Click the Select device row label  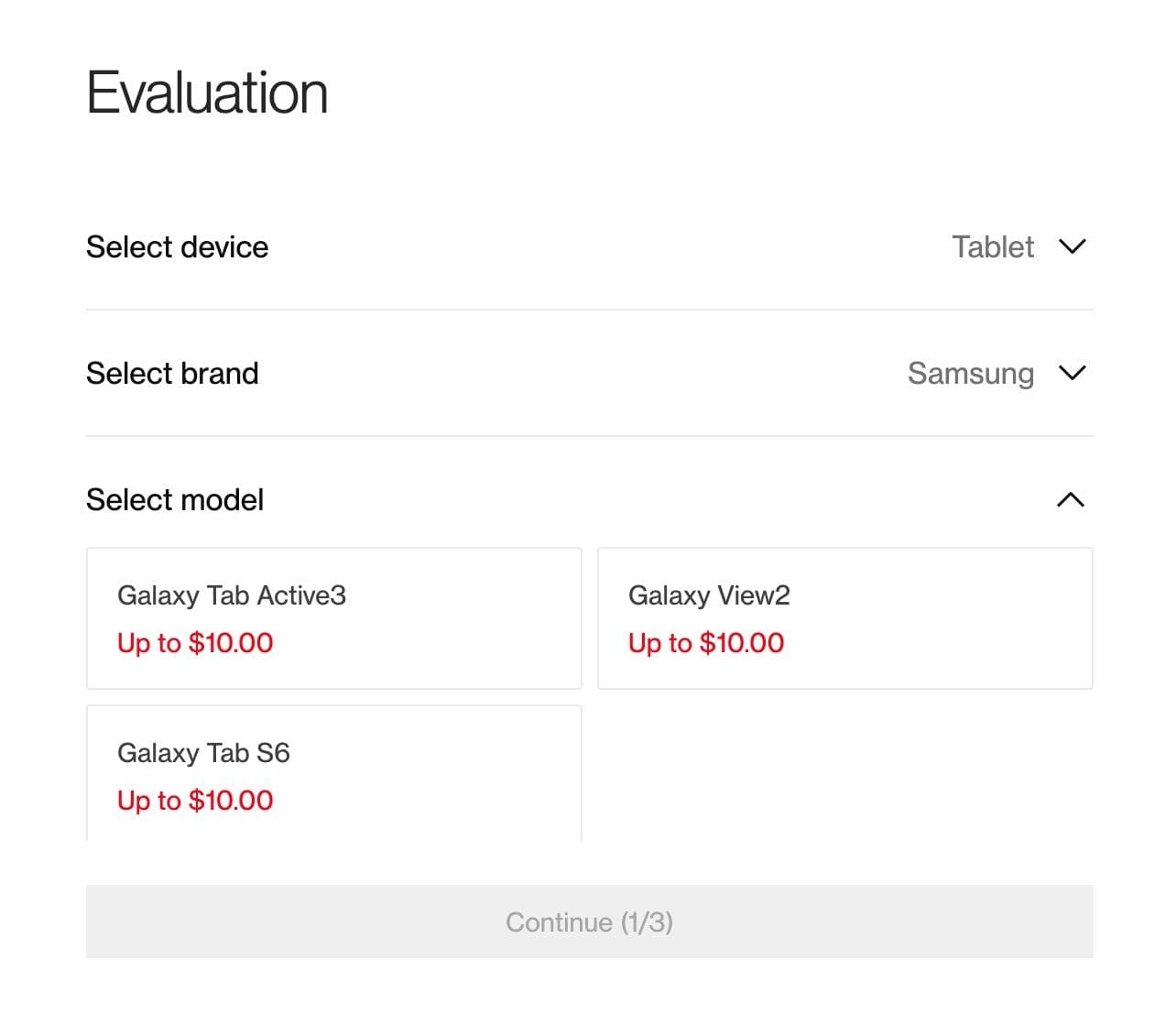point(176,246)
